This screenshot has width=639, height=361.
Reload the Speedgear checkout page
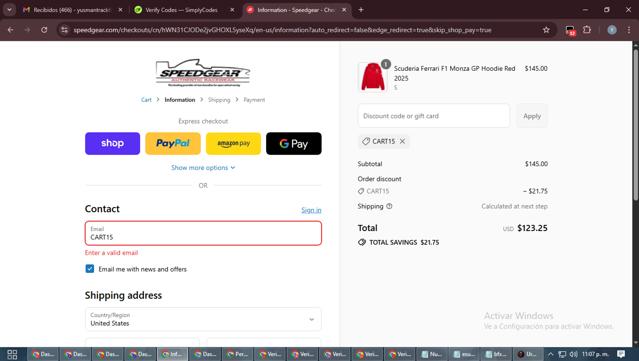44,30
